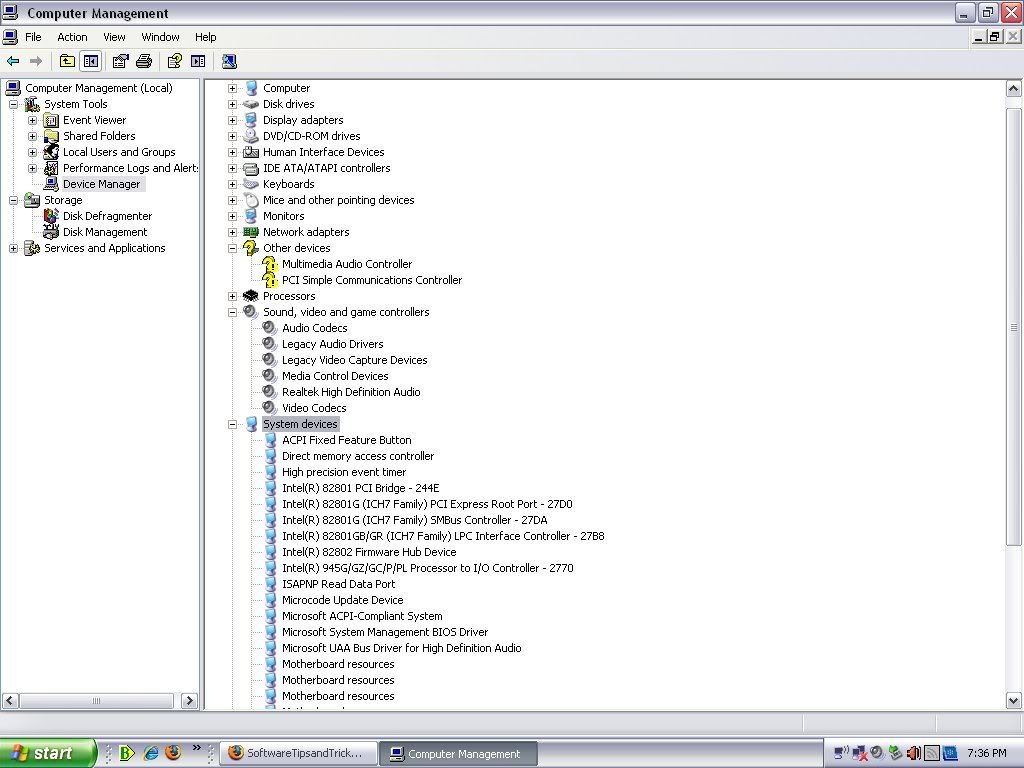The width and height of the screenshot is (1024, 768).
Task: Click the device list scroll-up arrow
Action: point(1013,88)
